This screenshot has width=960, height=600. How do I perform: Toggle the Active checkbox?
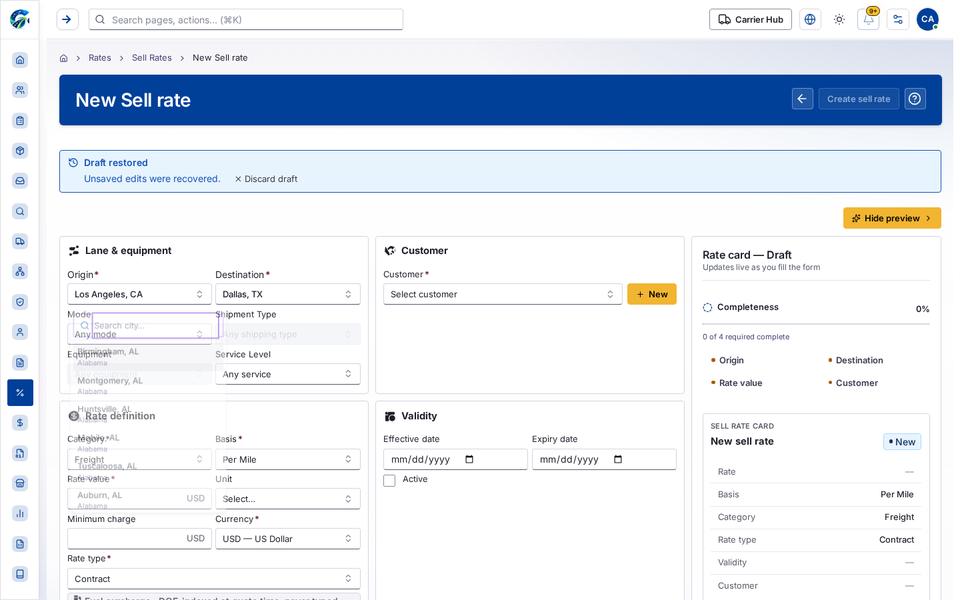[x=389, y=480]
